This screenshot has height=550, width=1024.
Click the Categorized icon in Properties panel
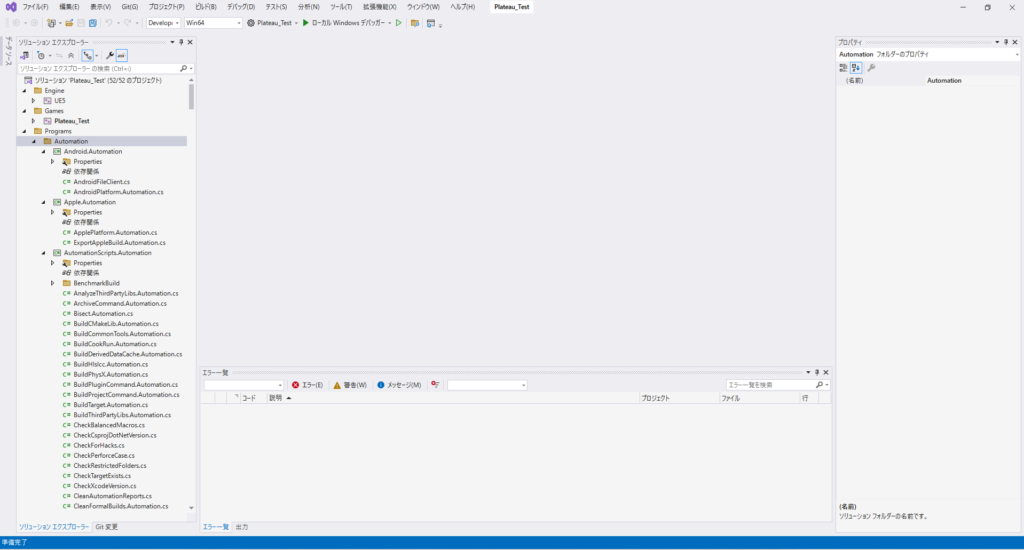click(x=843, y=67)
